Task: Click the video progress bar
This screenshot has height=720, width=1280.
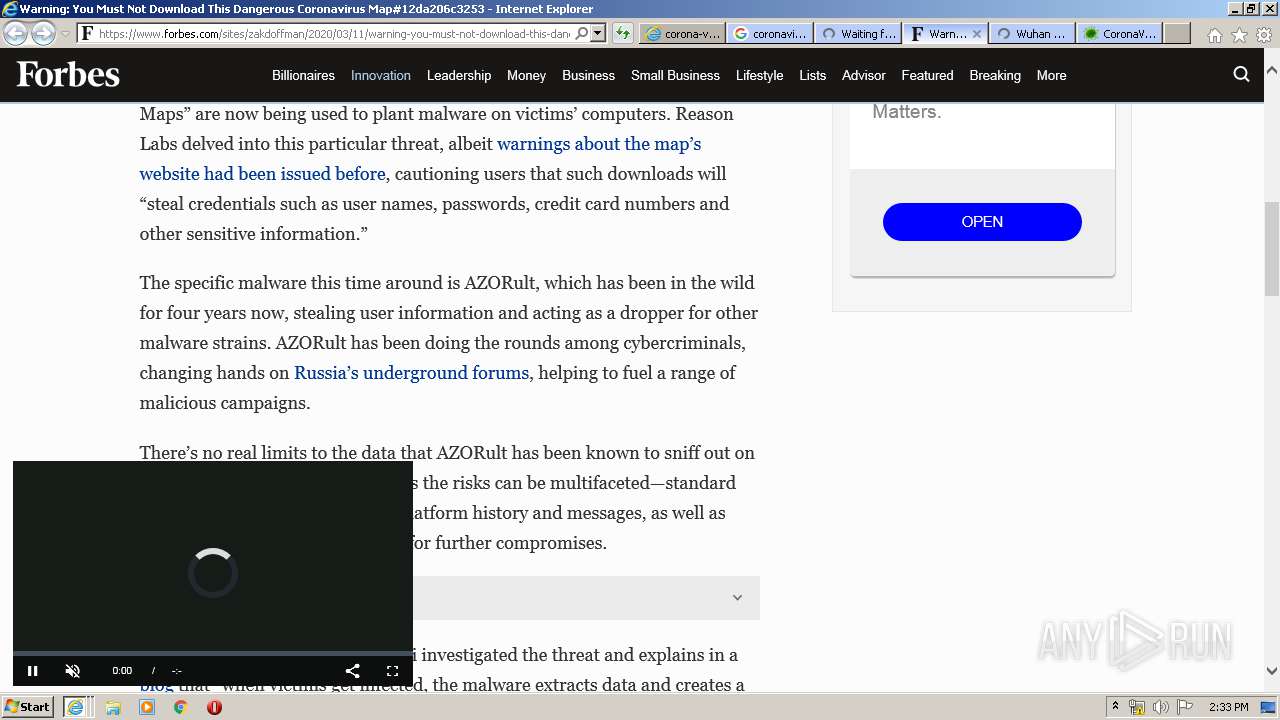Action: click(x=213, y=653)
